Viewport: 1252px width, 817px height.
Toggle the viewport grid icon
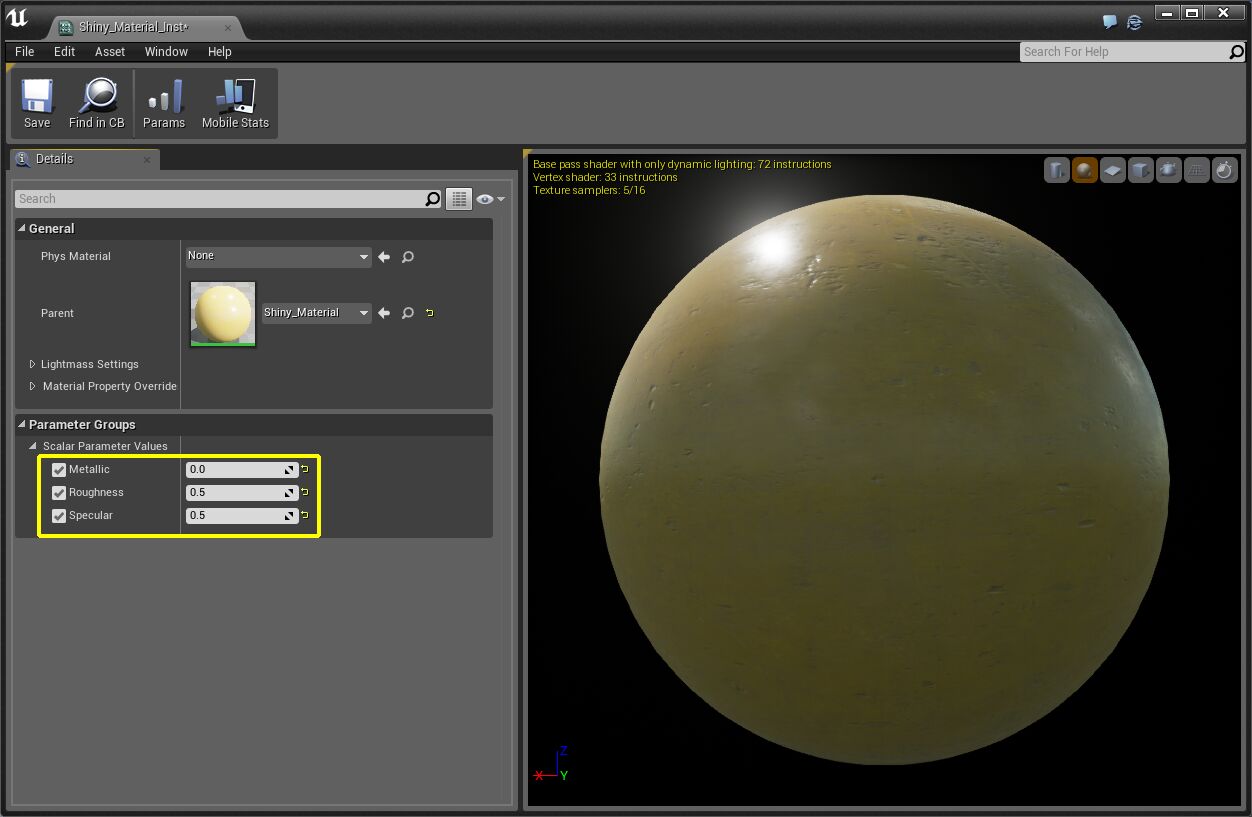tap(1197, 171)
